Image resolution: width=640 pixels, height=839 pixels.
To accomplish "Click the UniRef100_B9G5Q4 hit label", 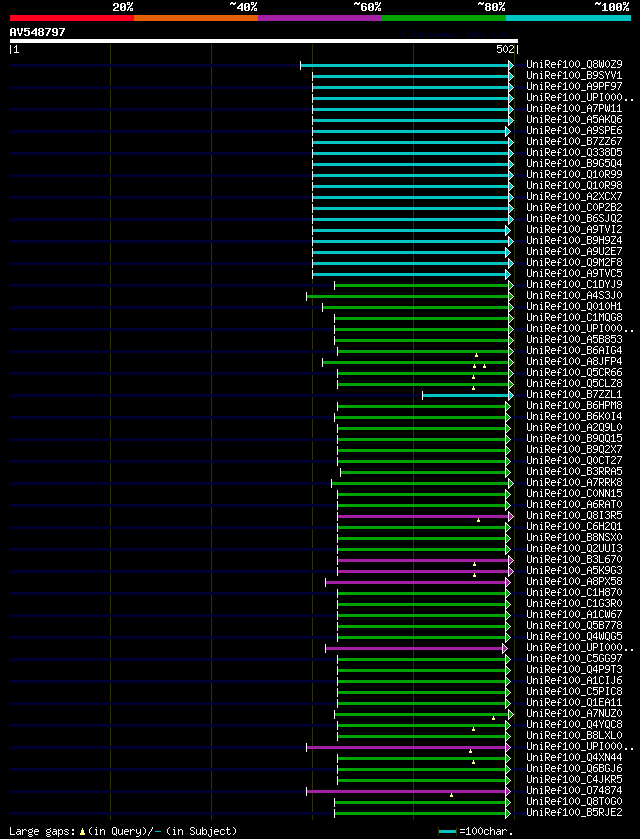I will tap(574, 164).
